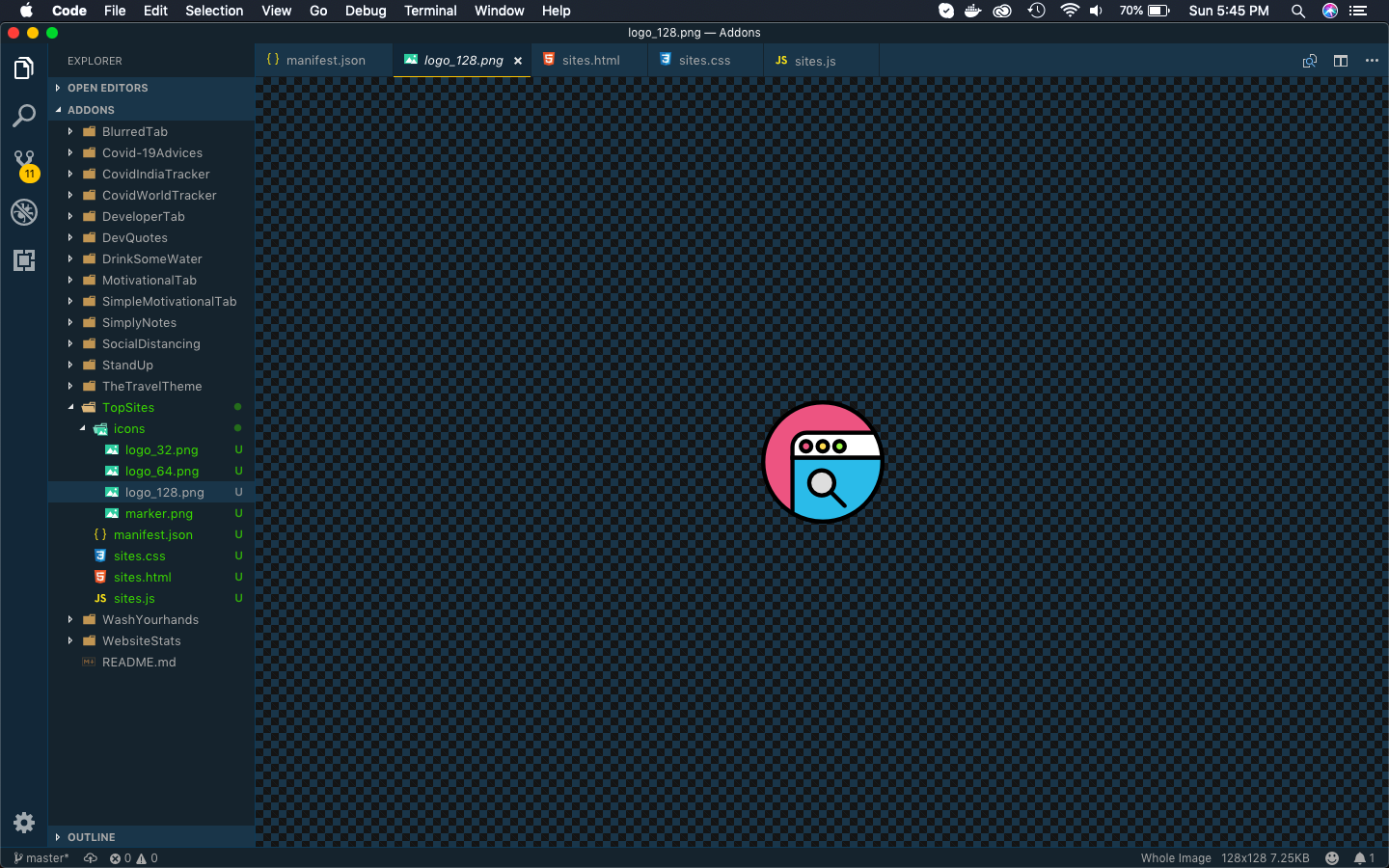
Task: Expand the WebsiteStats folder
Action: click(151, 641)
